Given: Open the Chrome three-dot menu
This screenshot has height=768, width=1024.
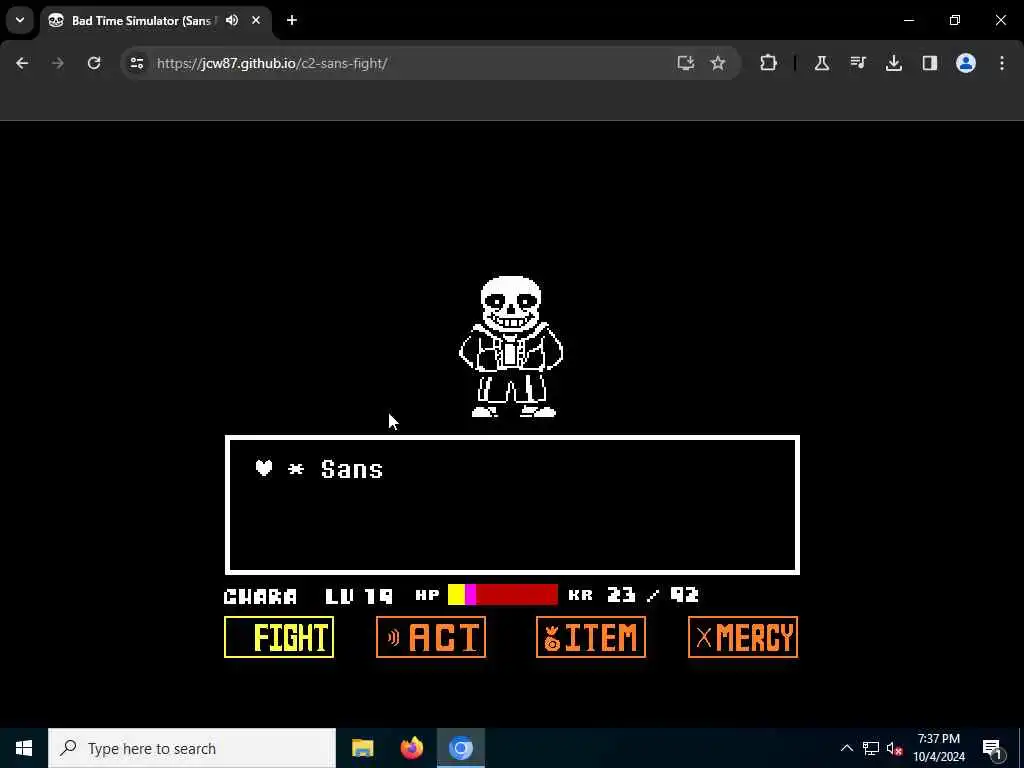Looking at the screenshot, I should [x=1002, y=63].
